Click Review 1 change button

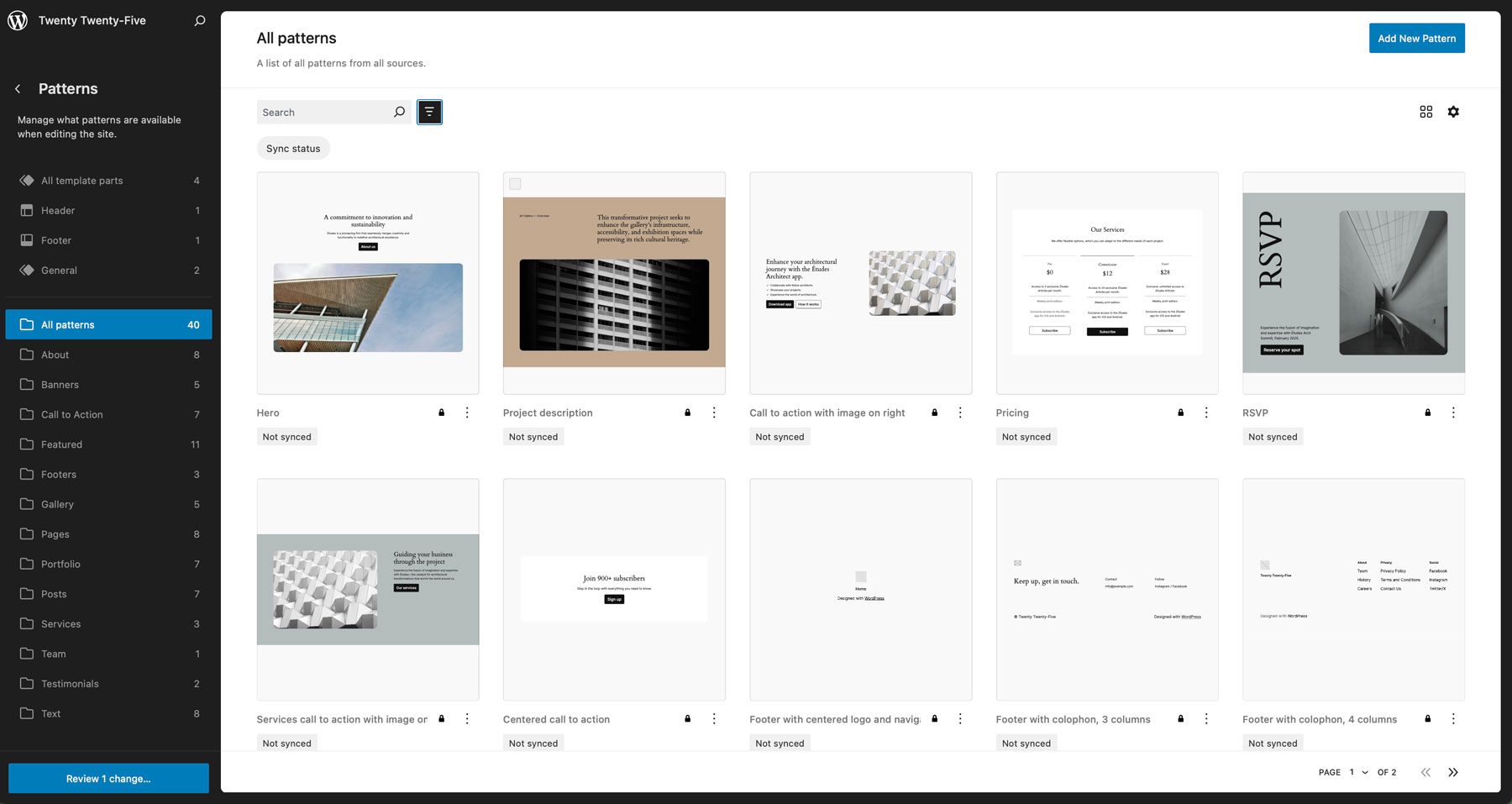(108, 778)
